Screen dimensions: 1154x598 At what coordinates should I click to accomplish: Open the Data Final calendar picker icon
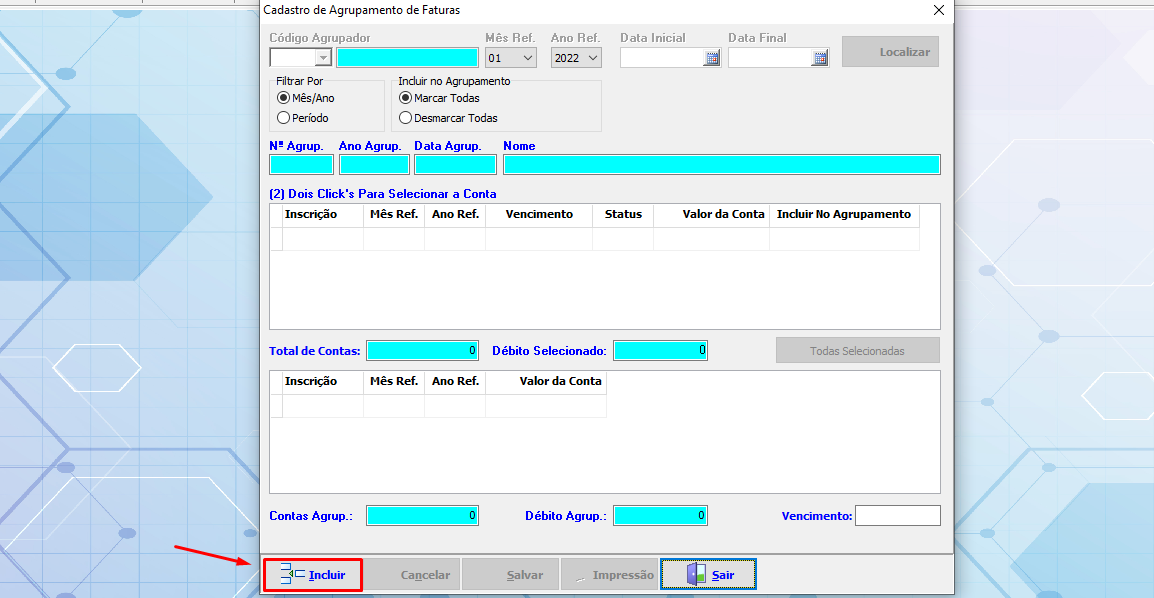[820, 58]
